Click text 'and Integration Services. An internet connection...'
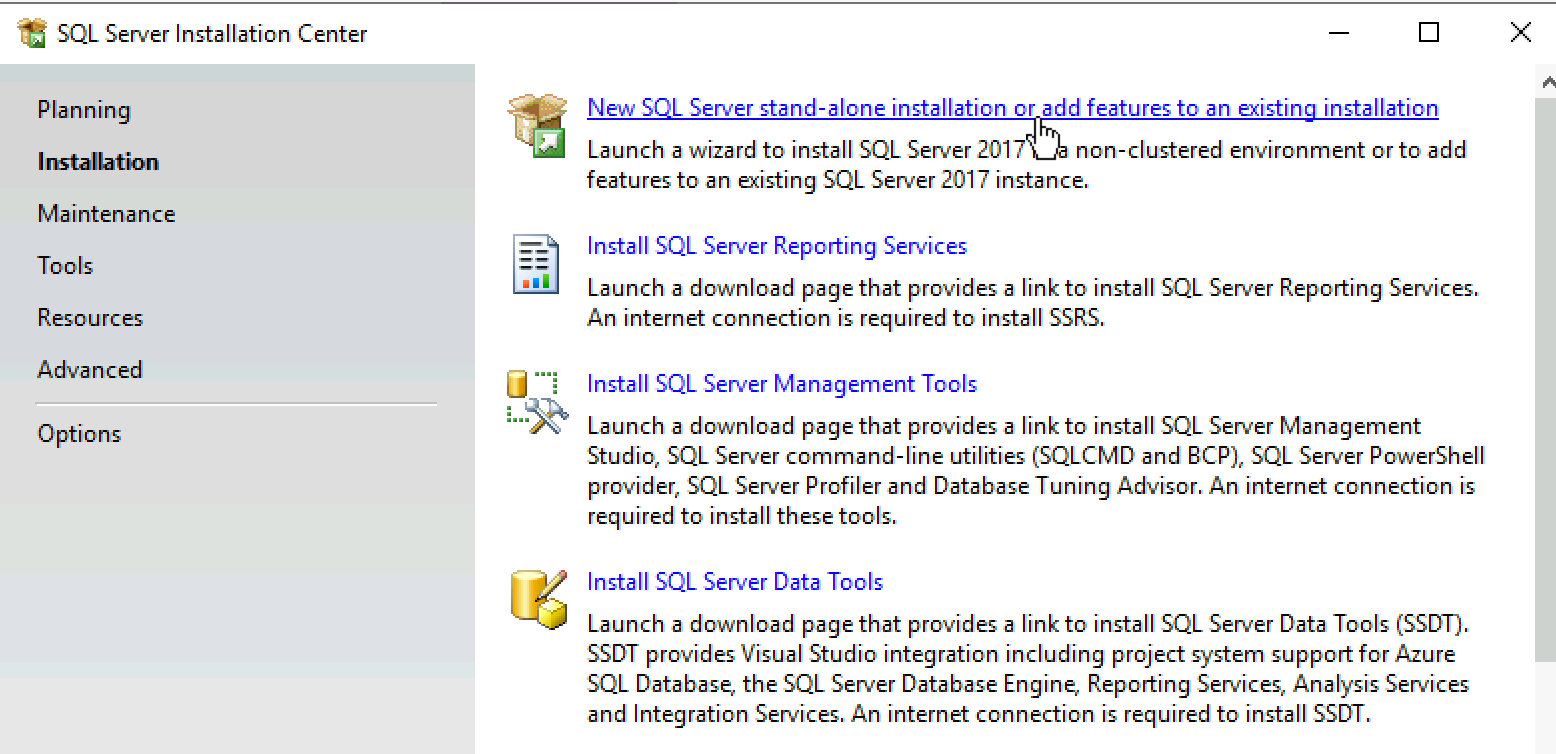Viewport: 1556px width, 754px height. click(x=978, y=714)
